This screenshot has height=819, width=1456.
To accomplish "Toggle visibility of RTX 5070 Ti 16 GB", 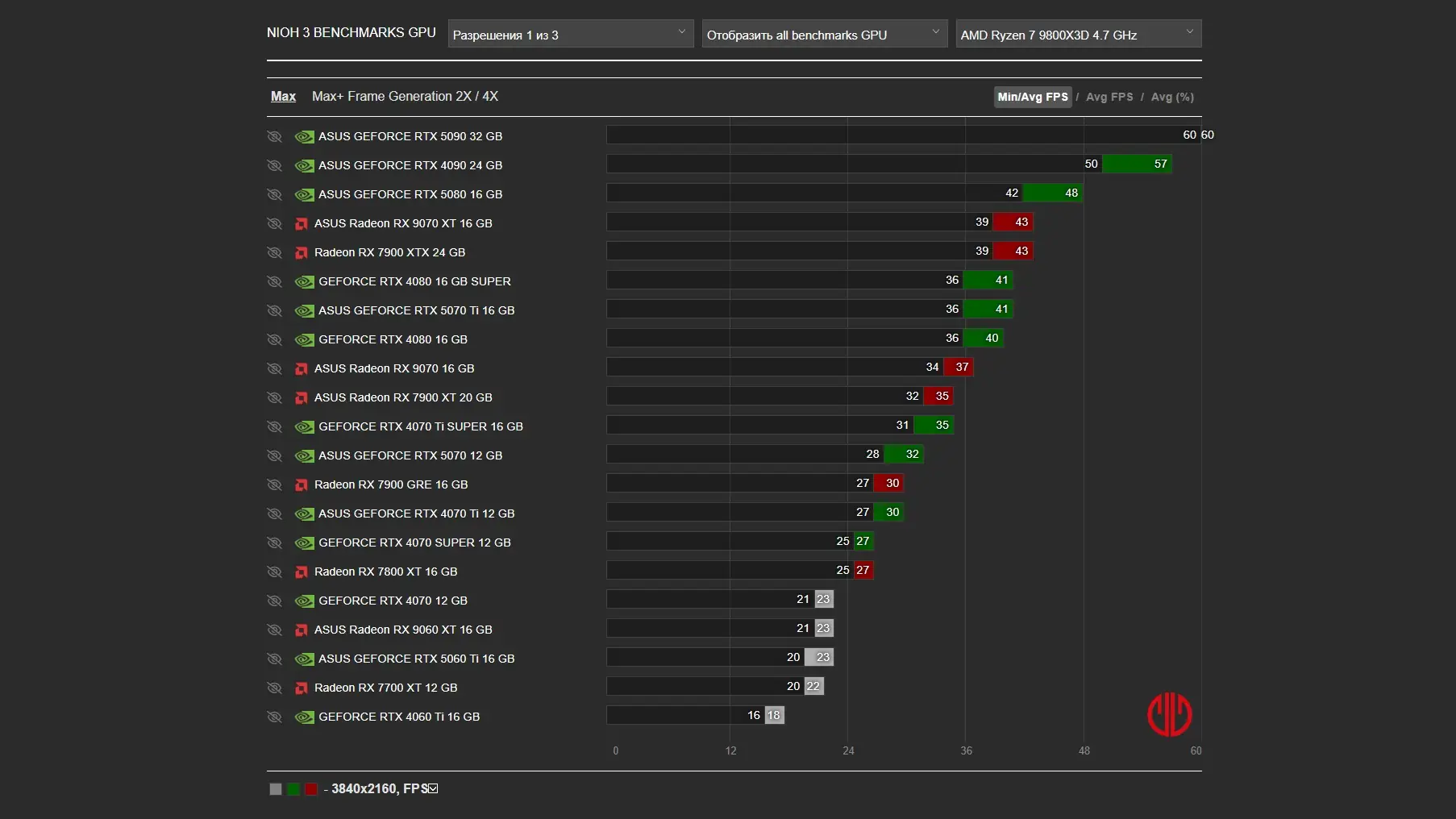I will (275, 311).
